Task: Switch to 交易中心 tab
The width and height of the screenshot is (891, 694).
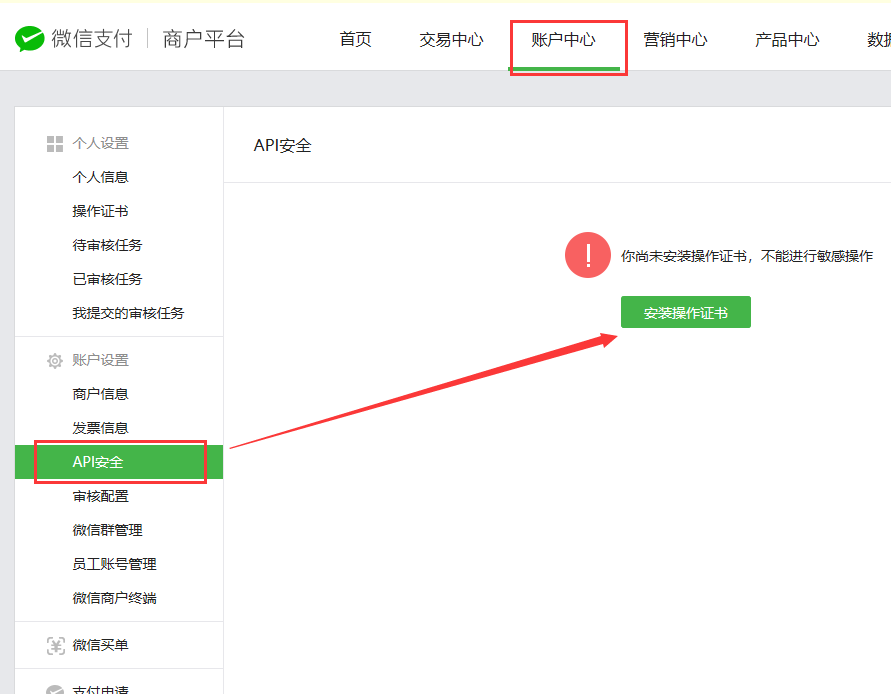Action: pos(451,40)
